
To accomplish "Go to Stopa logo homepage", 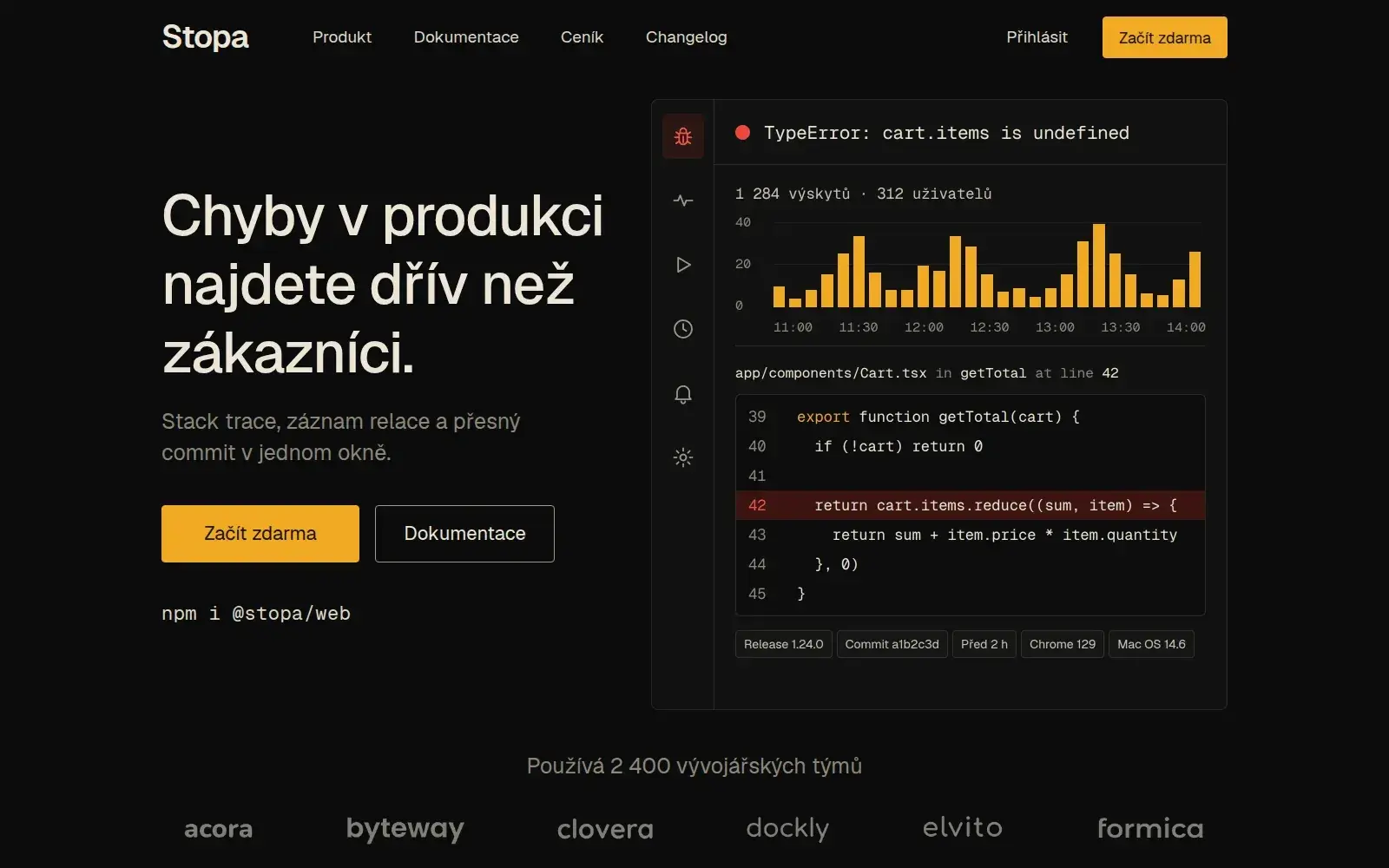I will coord(205,37).
